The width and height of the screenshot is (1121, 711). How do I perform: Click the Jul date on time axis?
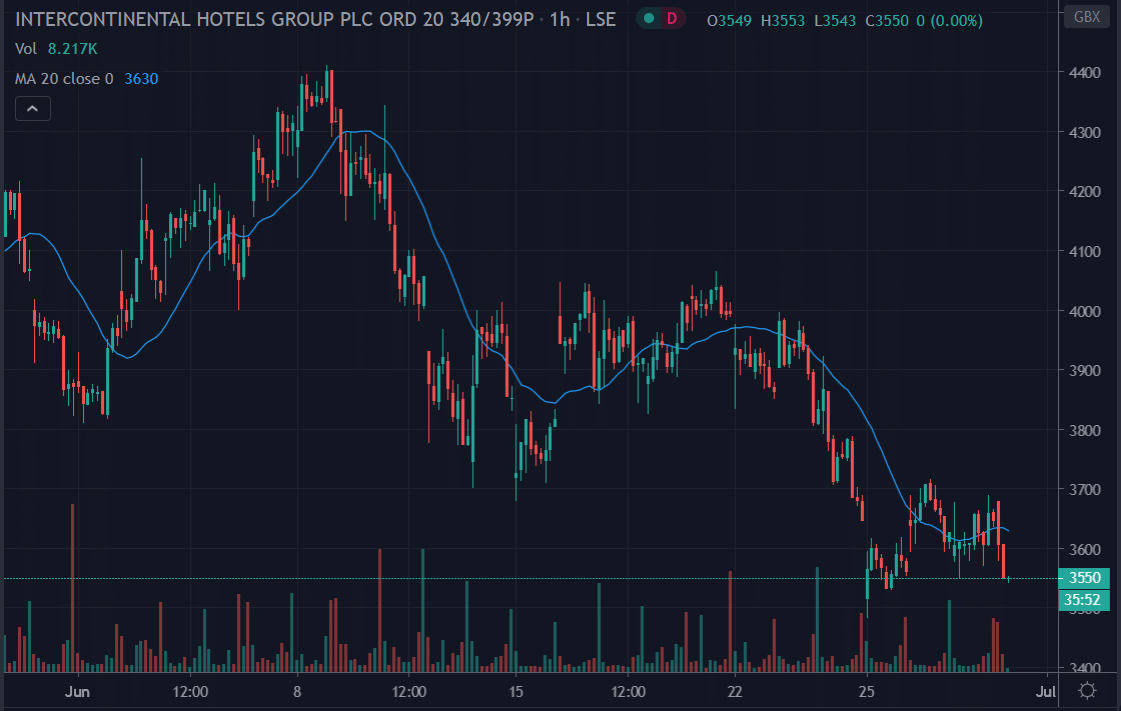[x=1045, y=692]
